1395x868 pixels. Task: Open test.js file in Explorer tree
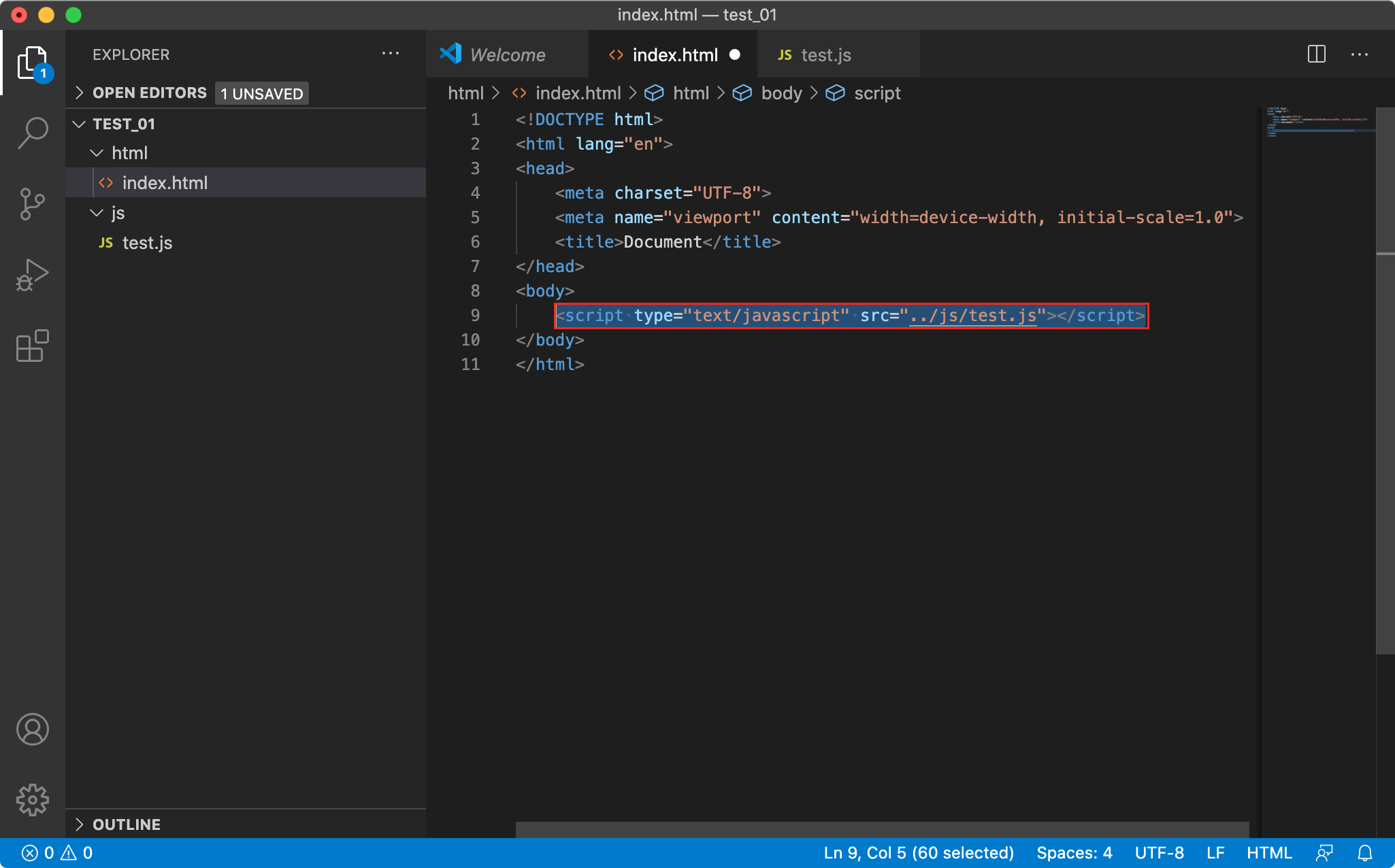(147, 243)
